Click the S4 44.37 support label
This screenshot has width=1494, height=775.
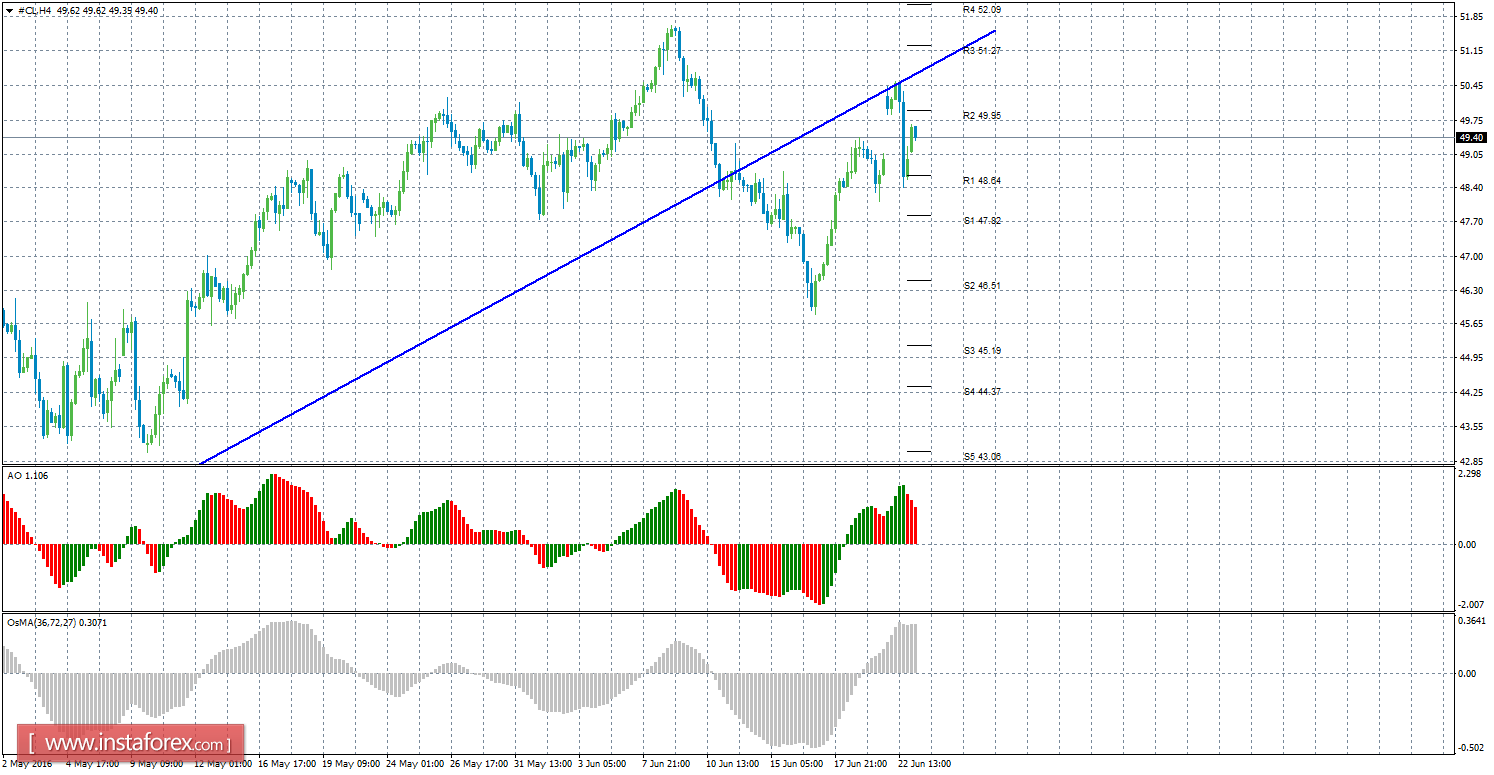pos(982,391)
